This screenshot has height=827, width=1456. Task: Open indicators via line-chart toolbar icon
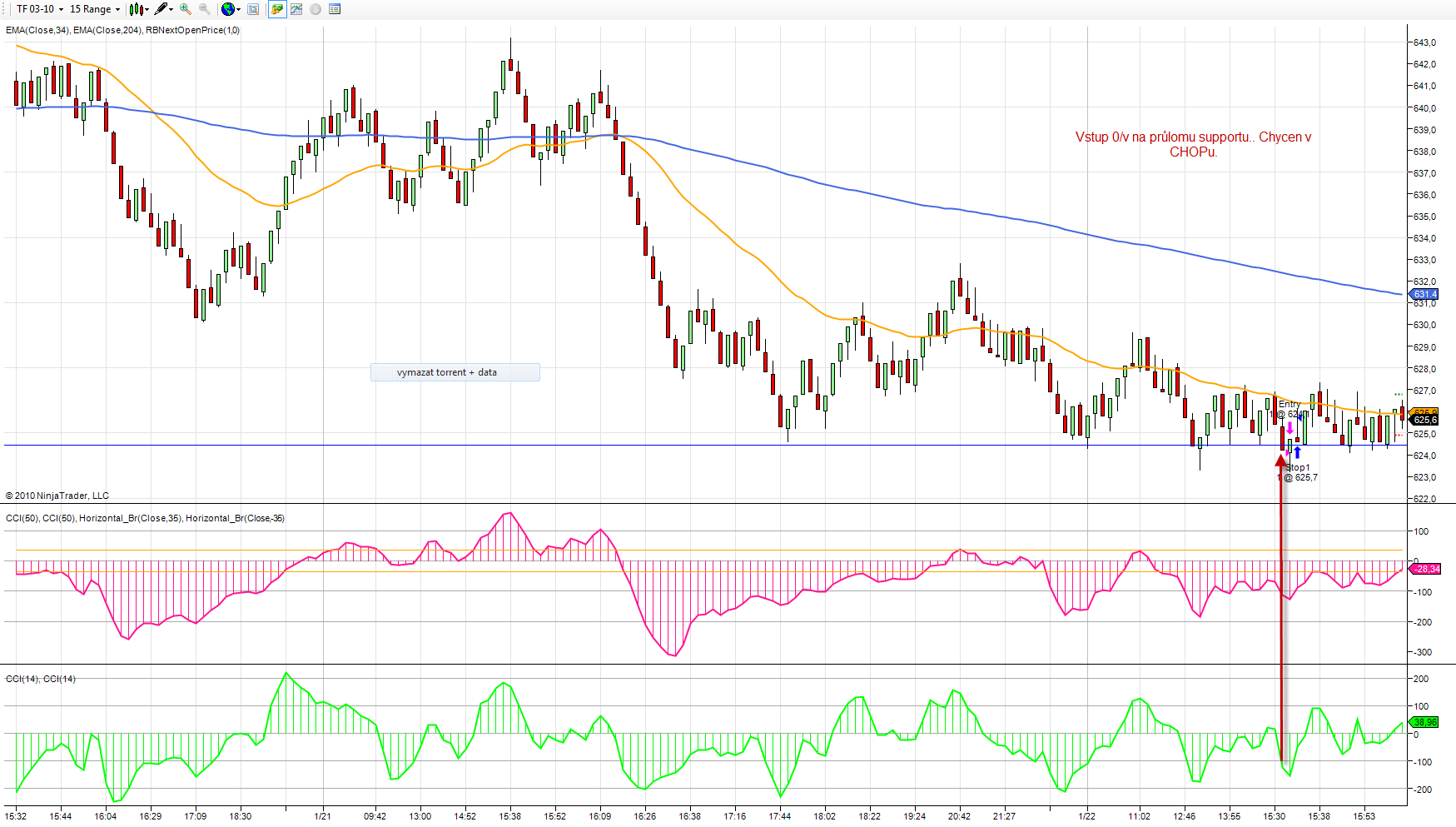tap(296, 9)
